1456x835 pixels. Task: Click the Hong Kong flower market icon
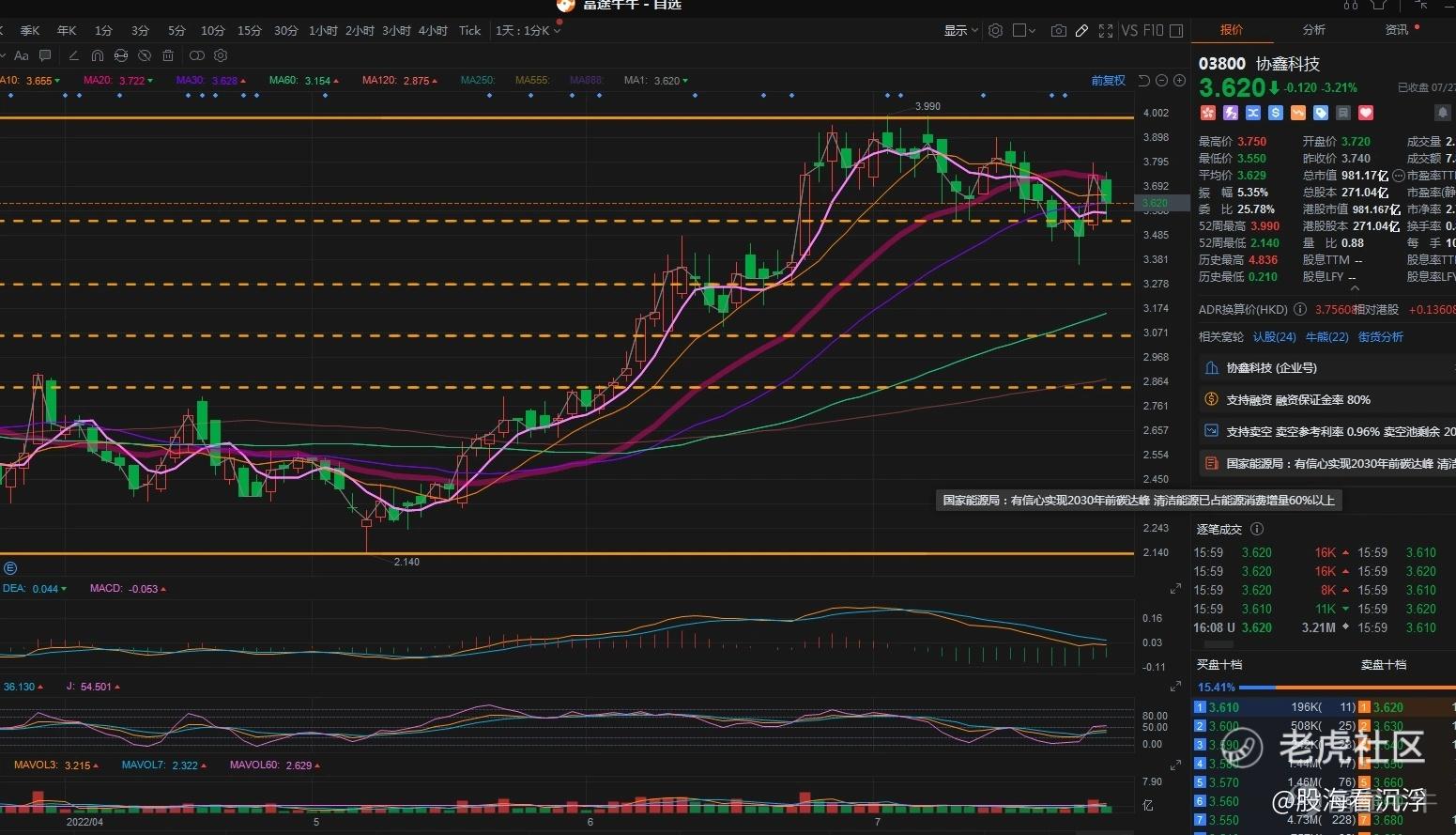point(1207,113)
